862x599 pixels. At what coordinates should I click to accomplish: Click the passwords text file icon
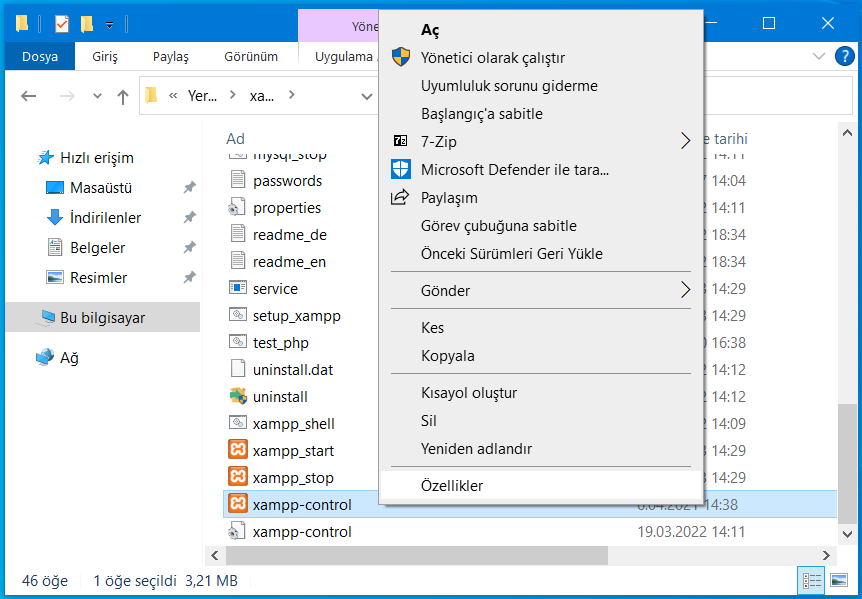[x=237, y=179]
